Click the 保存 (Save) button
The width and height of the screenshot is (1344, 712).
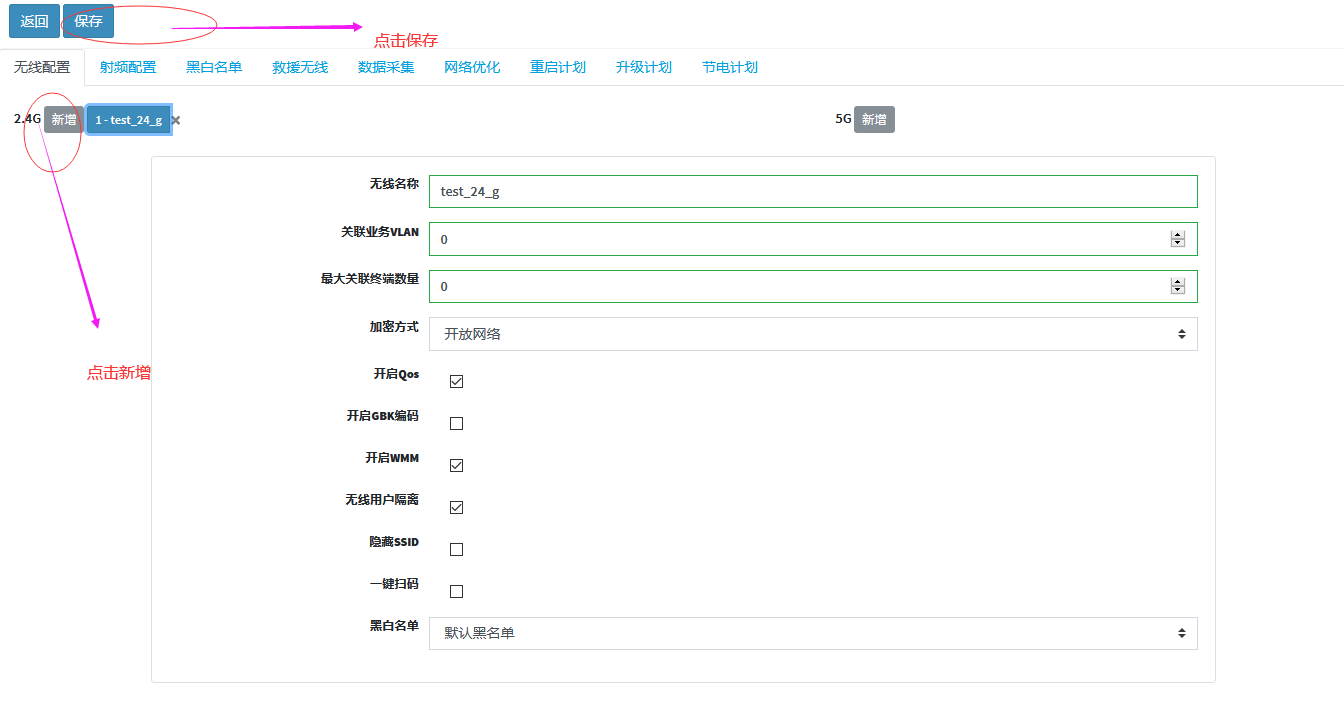88,21
